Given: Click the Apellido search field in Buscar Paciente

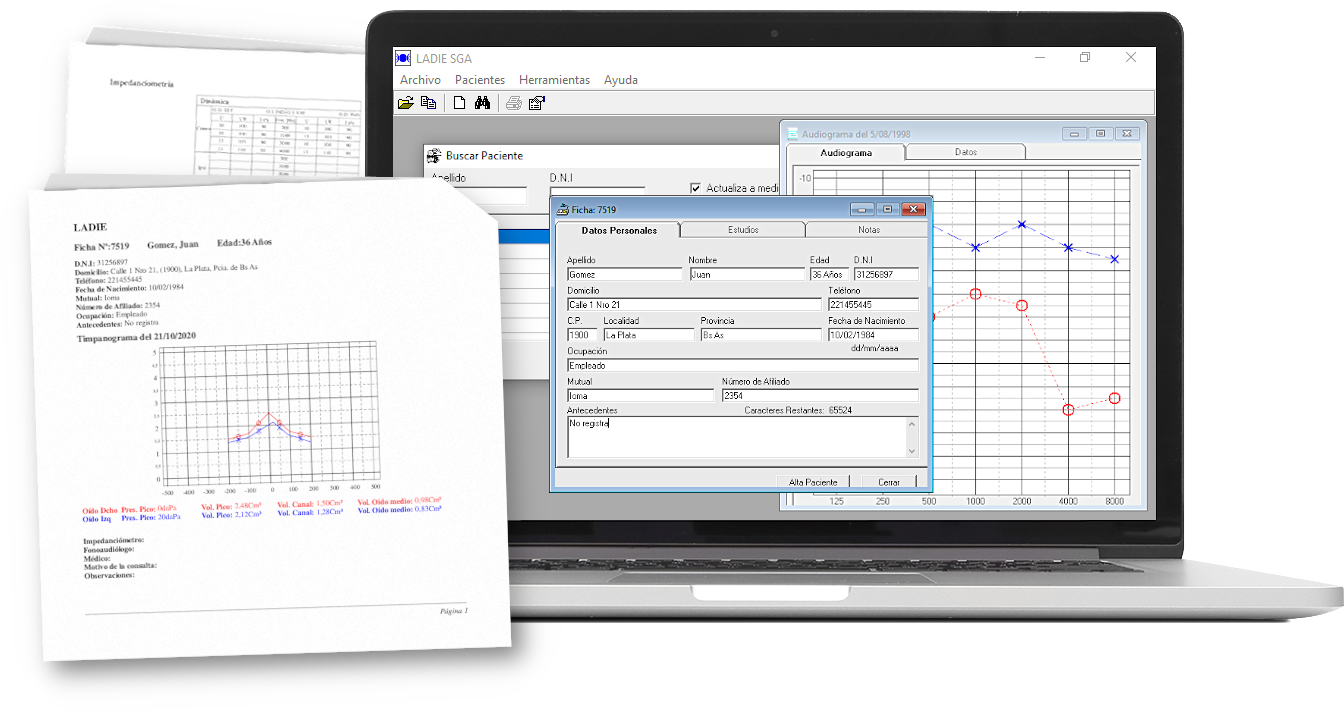Looking at the screenshot, I should pyautogui.click(x=478, y=195).
